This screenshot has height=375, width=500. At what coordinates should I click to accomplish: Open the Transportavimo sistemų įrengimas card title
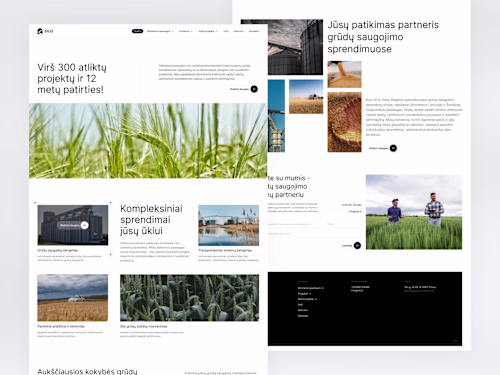coord(225,250)
